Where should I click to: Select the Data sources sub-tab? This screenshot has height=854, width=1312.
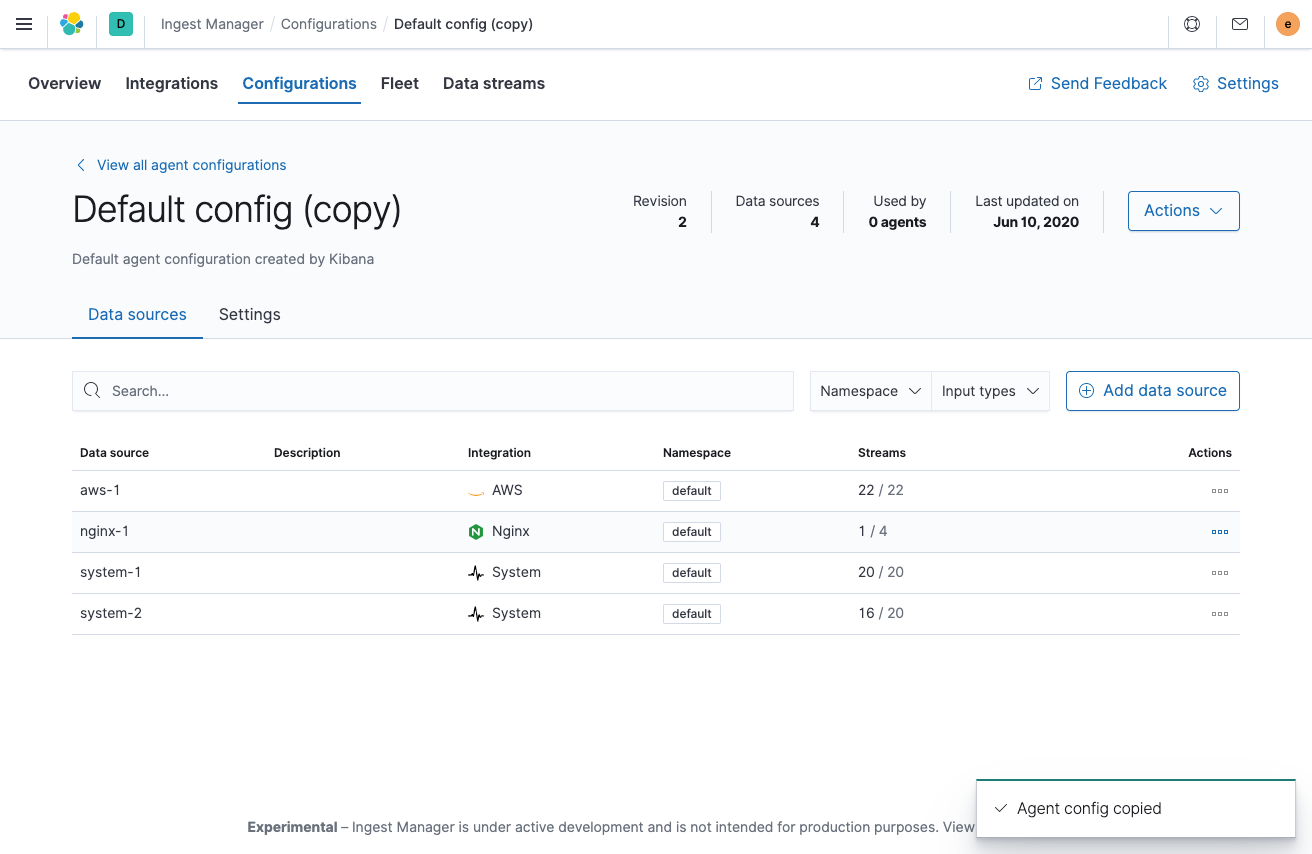tap(137, 314)
